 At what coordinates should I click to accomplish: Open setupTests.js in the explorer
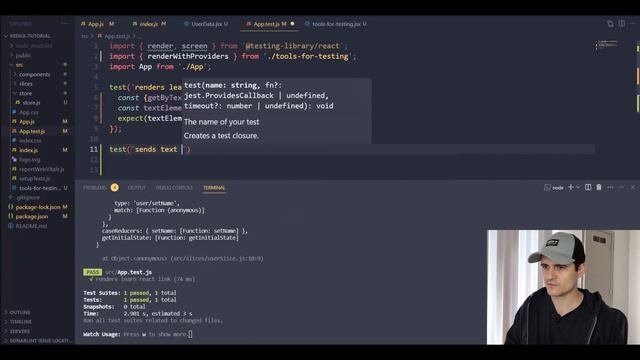click(34, 178)
